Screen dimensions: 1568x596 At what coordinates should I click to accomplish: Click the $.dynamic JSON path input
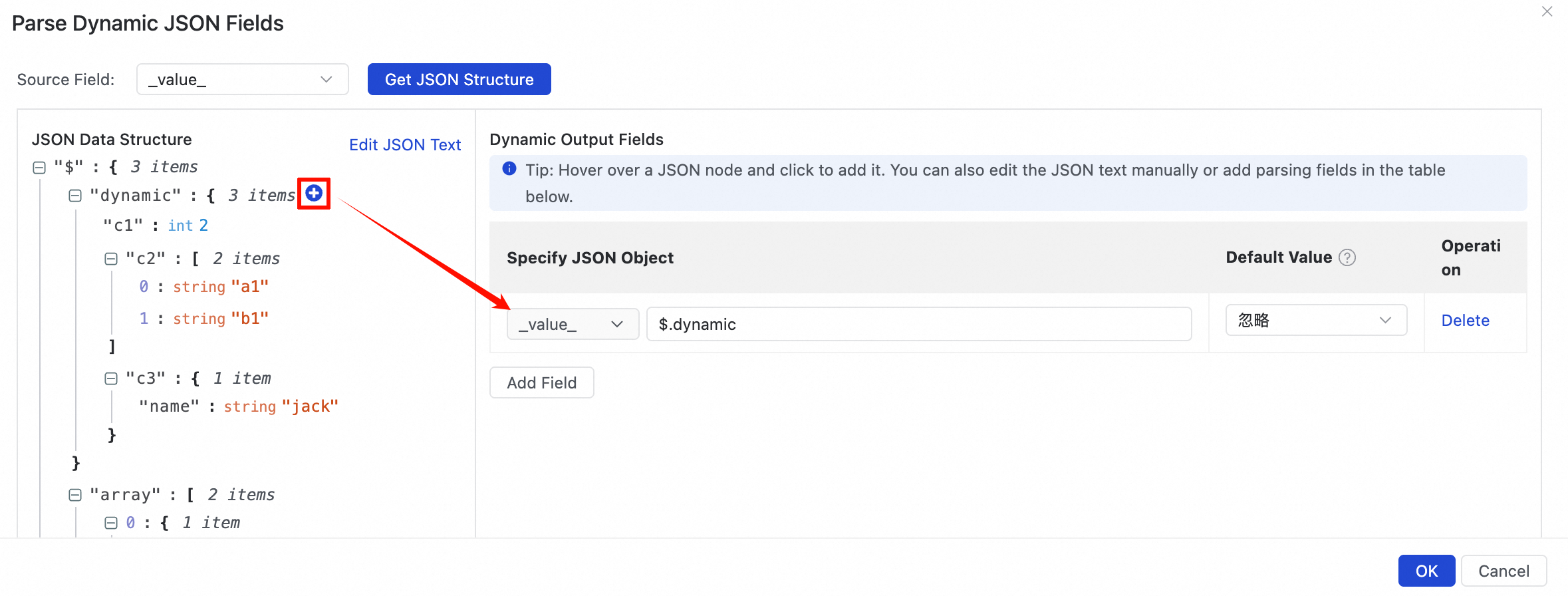click(918, 325)
